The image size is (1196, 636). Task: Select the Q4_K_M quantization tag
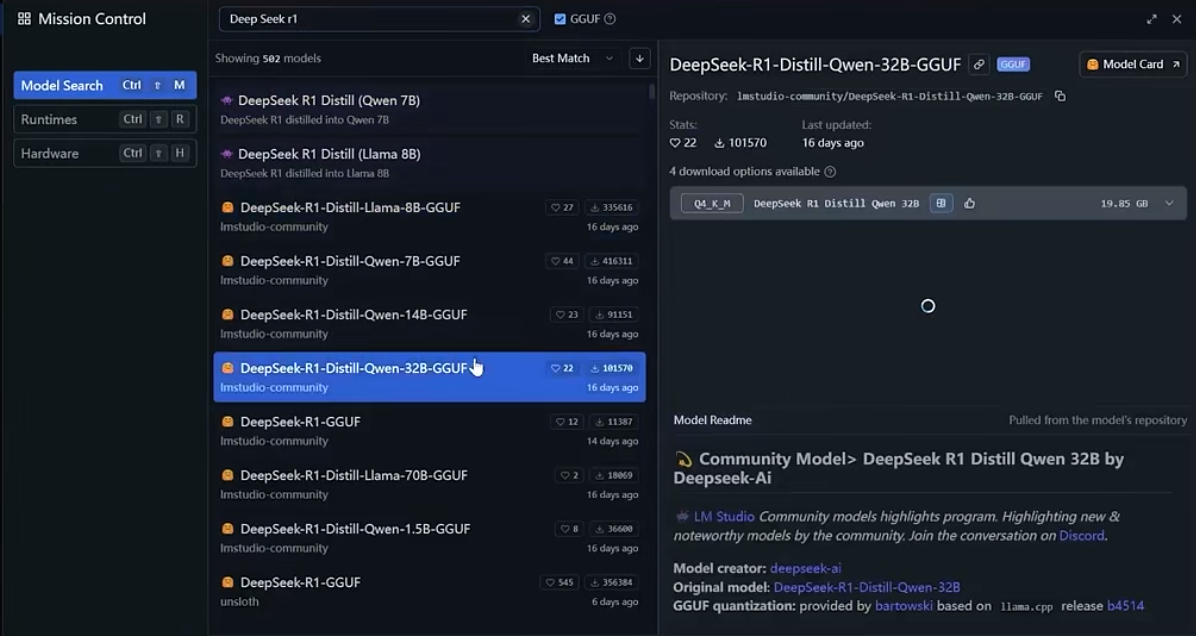coord(712,203)
